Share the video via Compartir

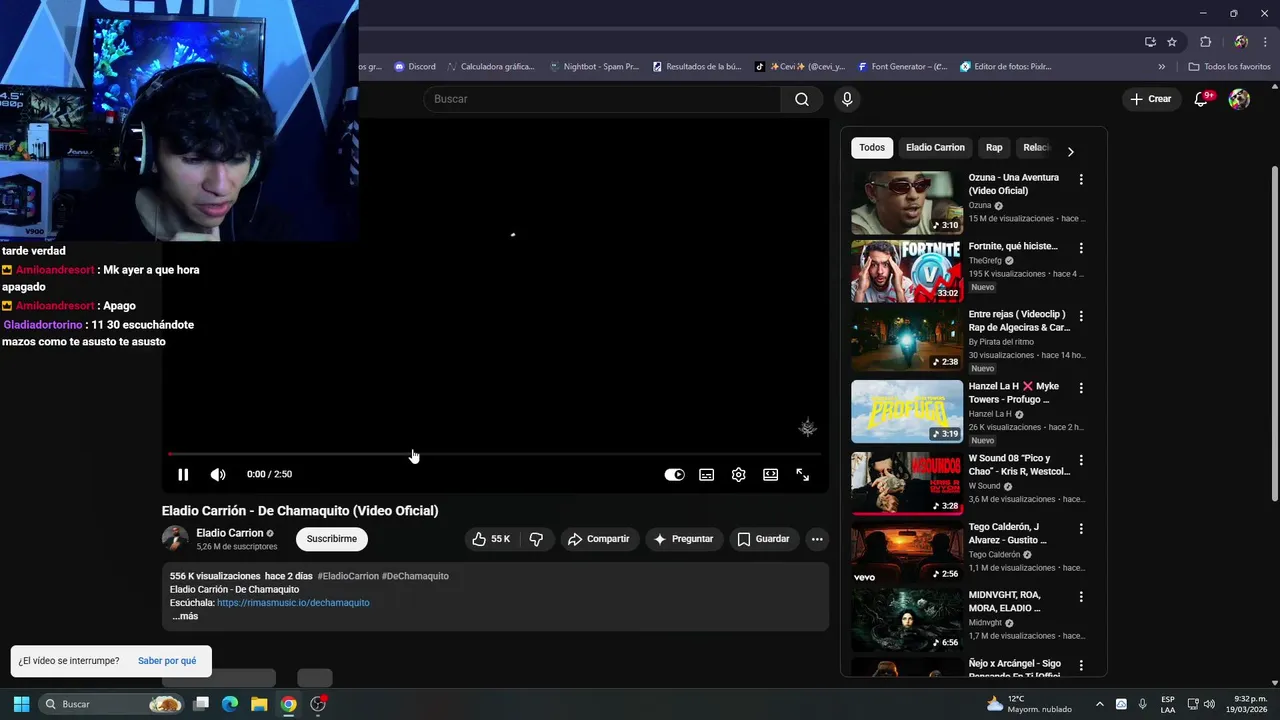(x=598, y=539)
